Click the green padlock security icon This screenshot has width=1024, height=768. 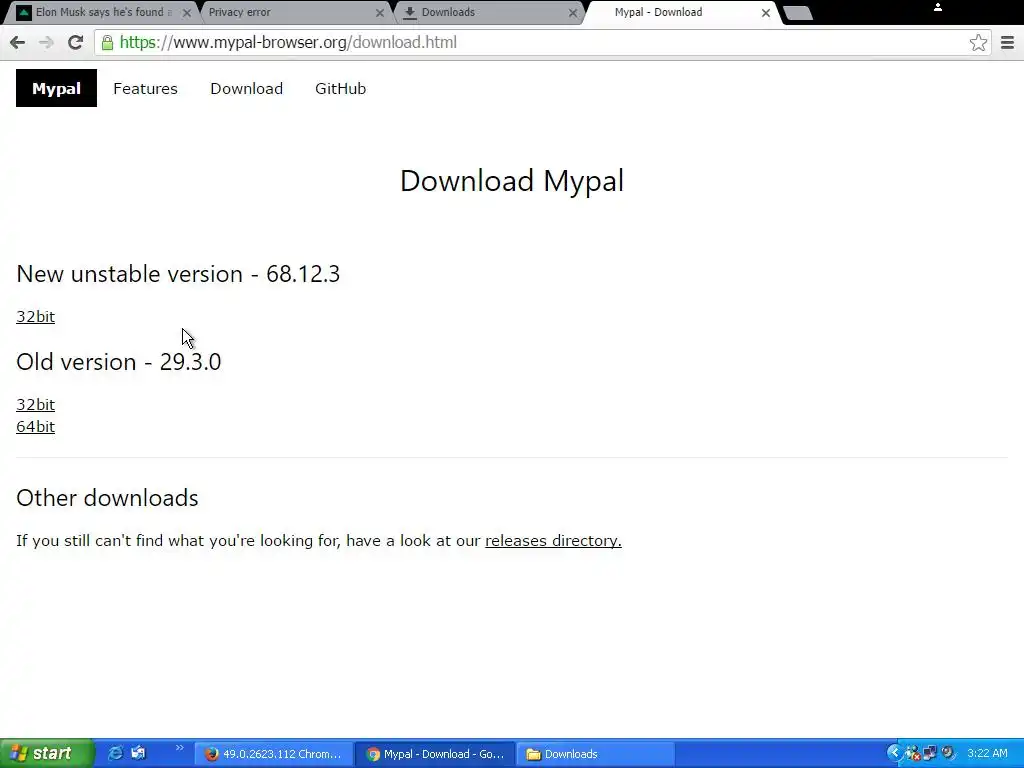pyautogui.click(x=107, y=42)
